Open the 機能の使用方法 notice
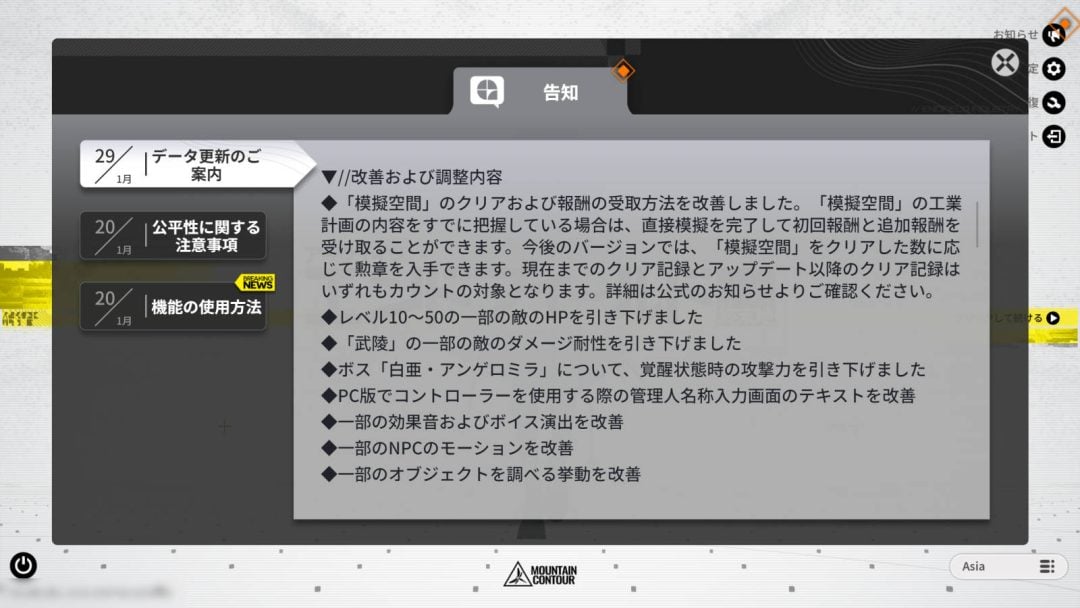This screenshot has height=608, width=1080. 173,306
